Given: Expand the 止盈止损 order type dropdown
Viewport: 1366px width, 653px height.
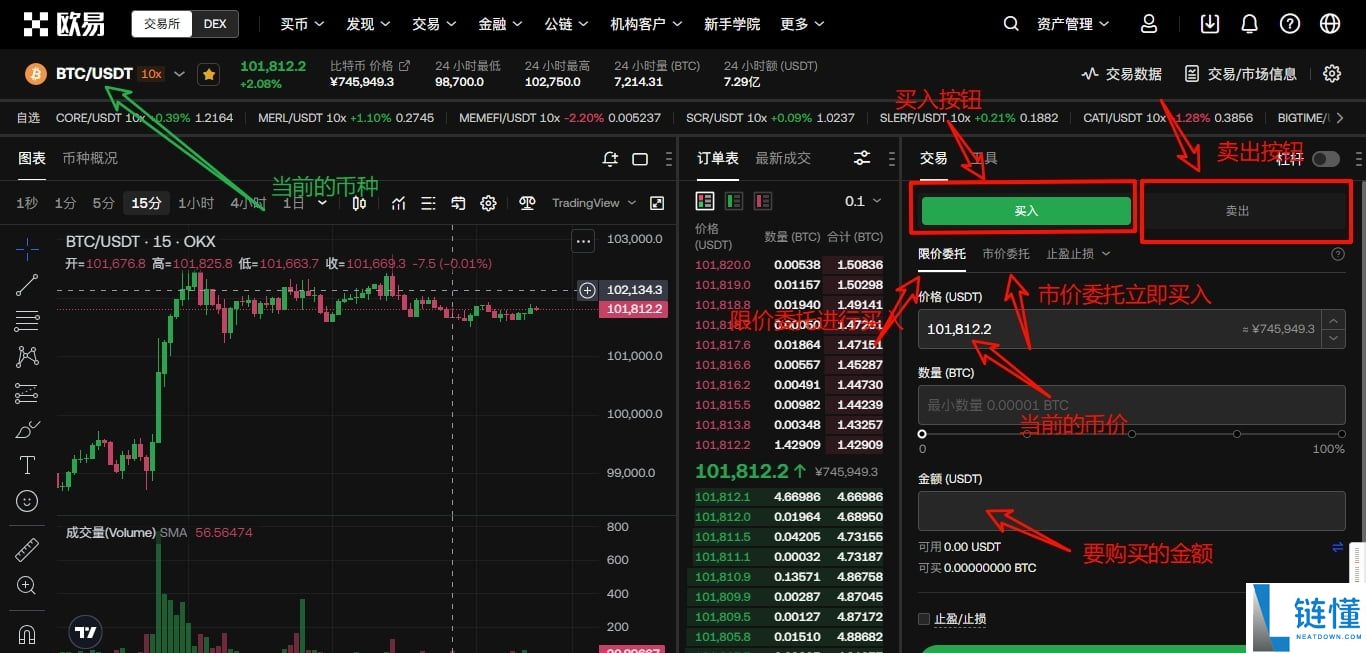Looking at the screenshot, I should click(x=1078, y=254).
